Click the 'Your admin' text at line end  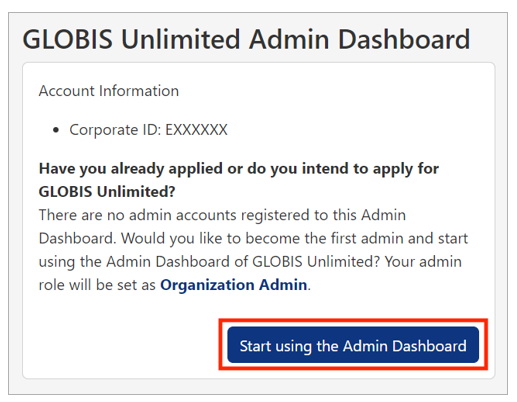point(423,262)
